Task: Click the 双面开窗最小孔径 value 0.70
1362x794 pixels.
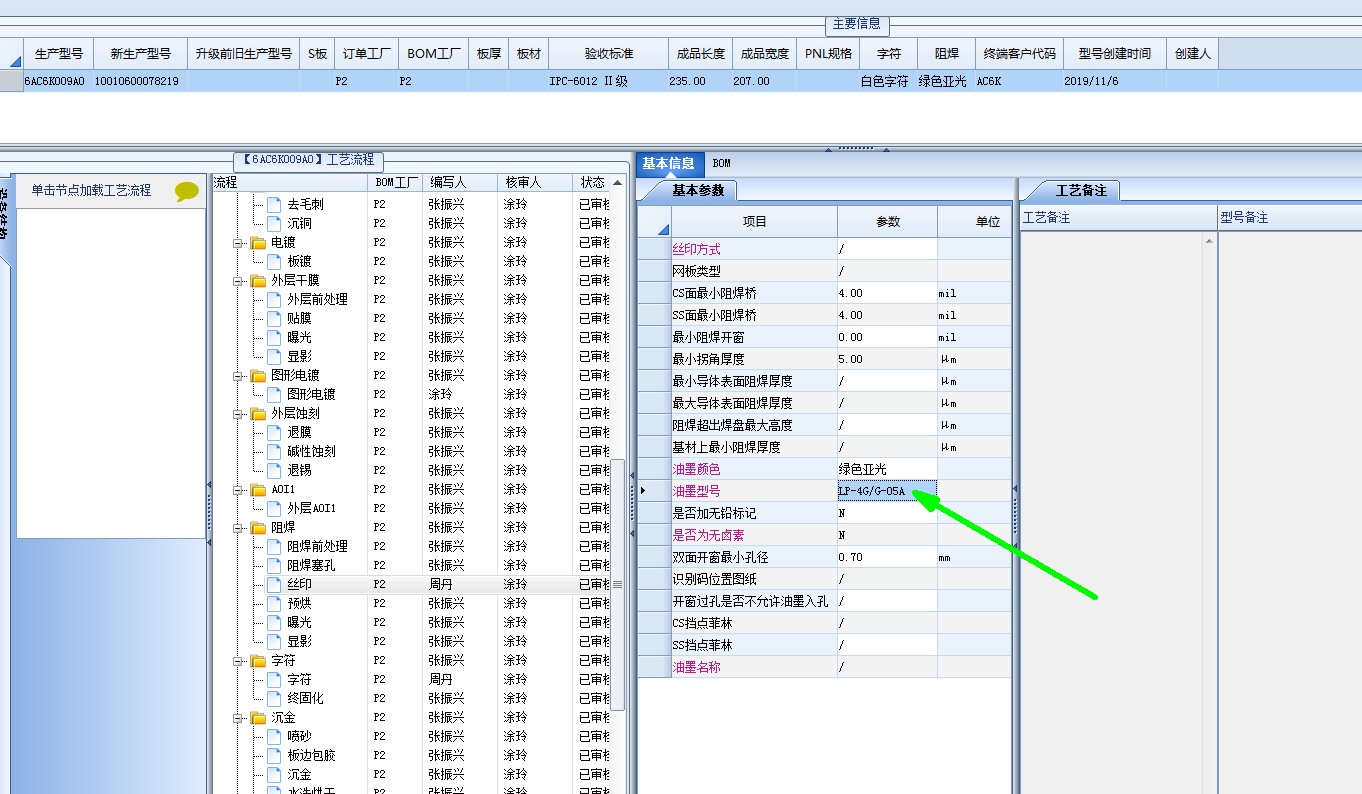Action: (x=887, y=557)
